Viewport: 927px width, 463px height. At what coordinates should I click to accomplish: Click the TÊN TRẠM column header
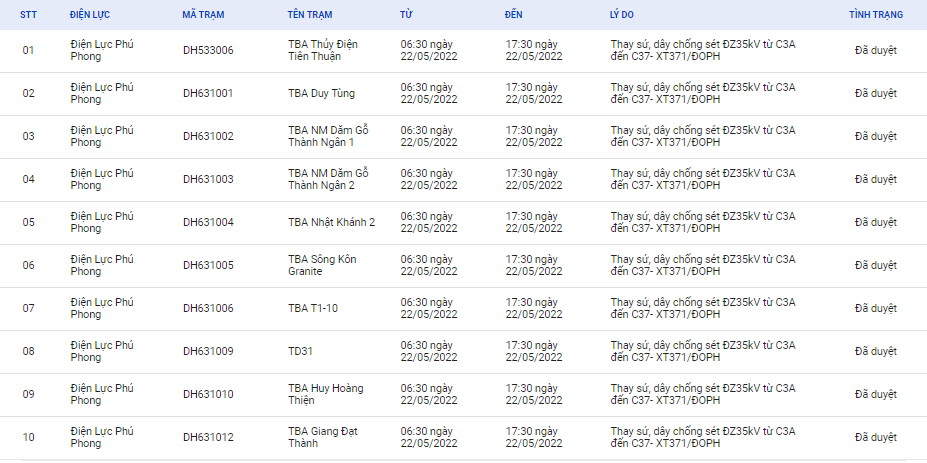[310, 15]
